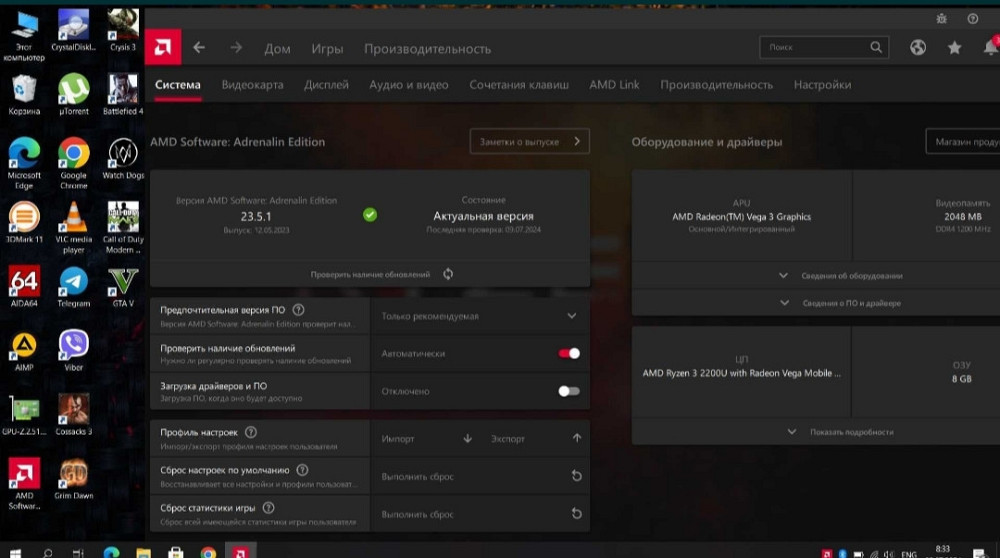Open the Игры top menu

[x=327, y=49]
